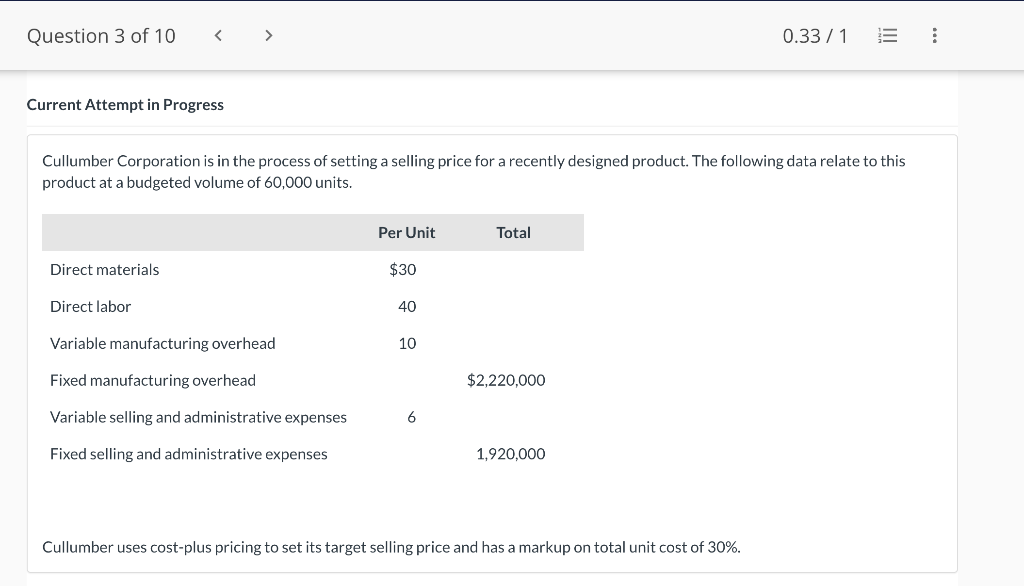
Task: Go to the previous question arrow
Action: [x=219, y=35]
